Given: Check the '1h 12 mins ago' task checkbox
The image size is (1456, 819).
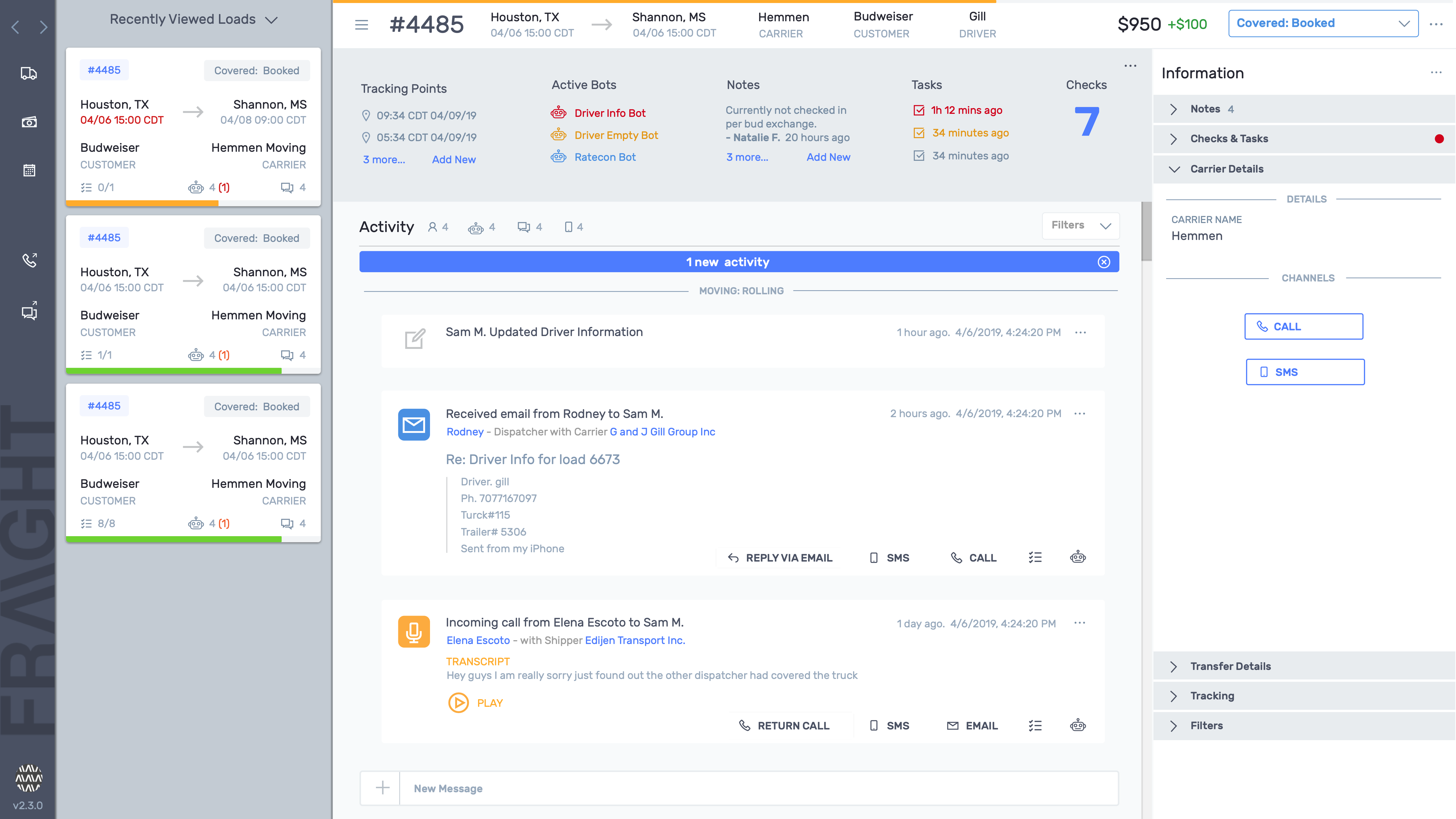Looking at the screenshot, I should tap(919, 110).
